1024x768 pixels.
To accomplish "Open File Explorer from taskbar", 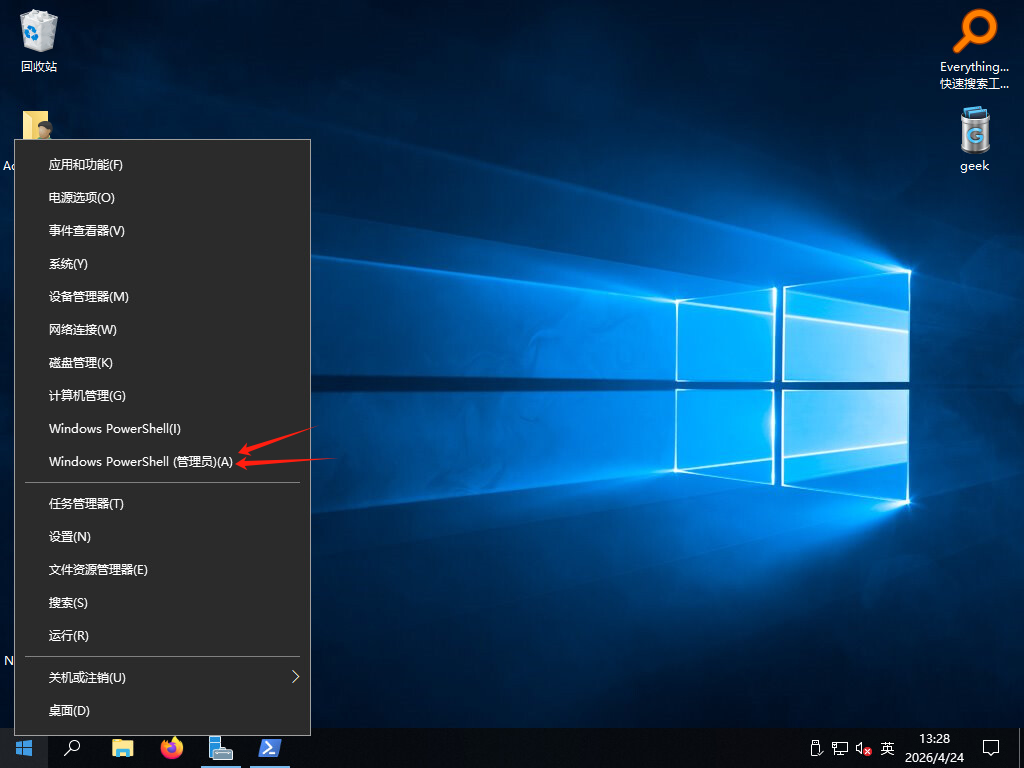I will (x=122, y=748).
